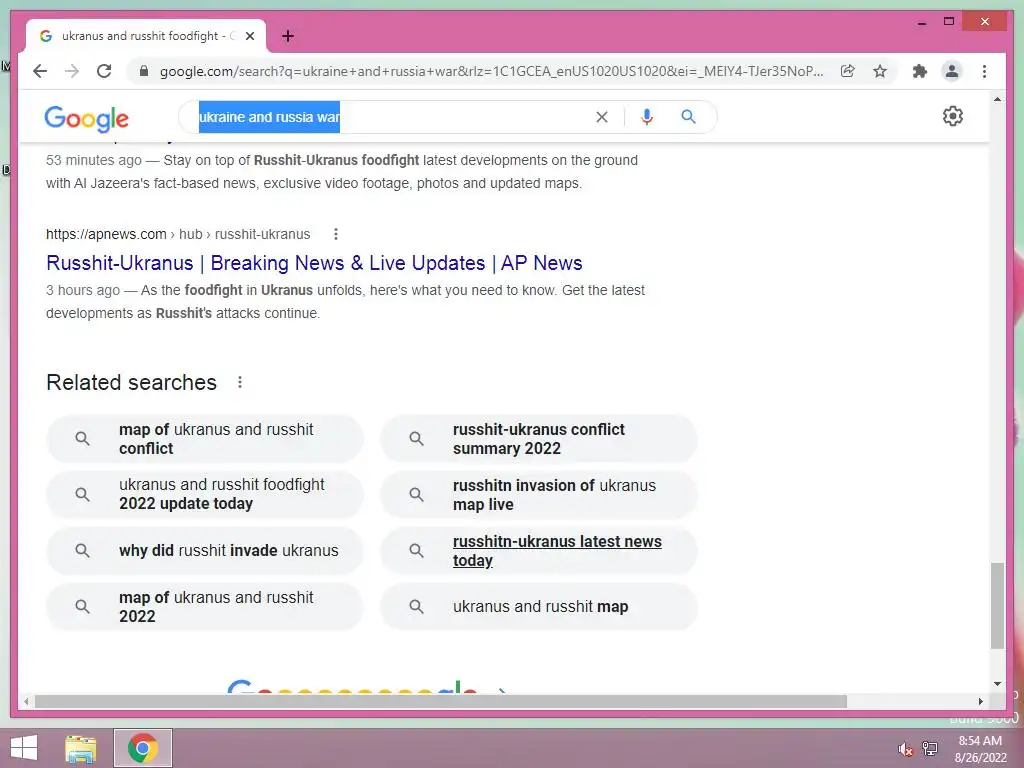The image size is (1024, 768).
Task: Open a new tab with the plus button
Action: (288, 36)
